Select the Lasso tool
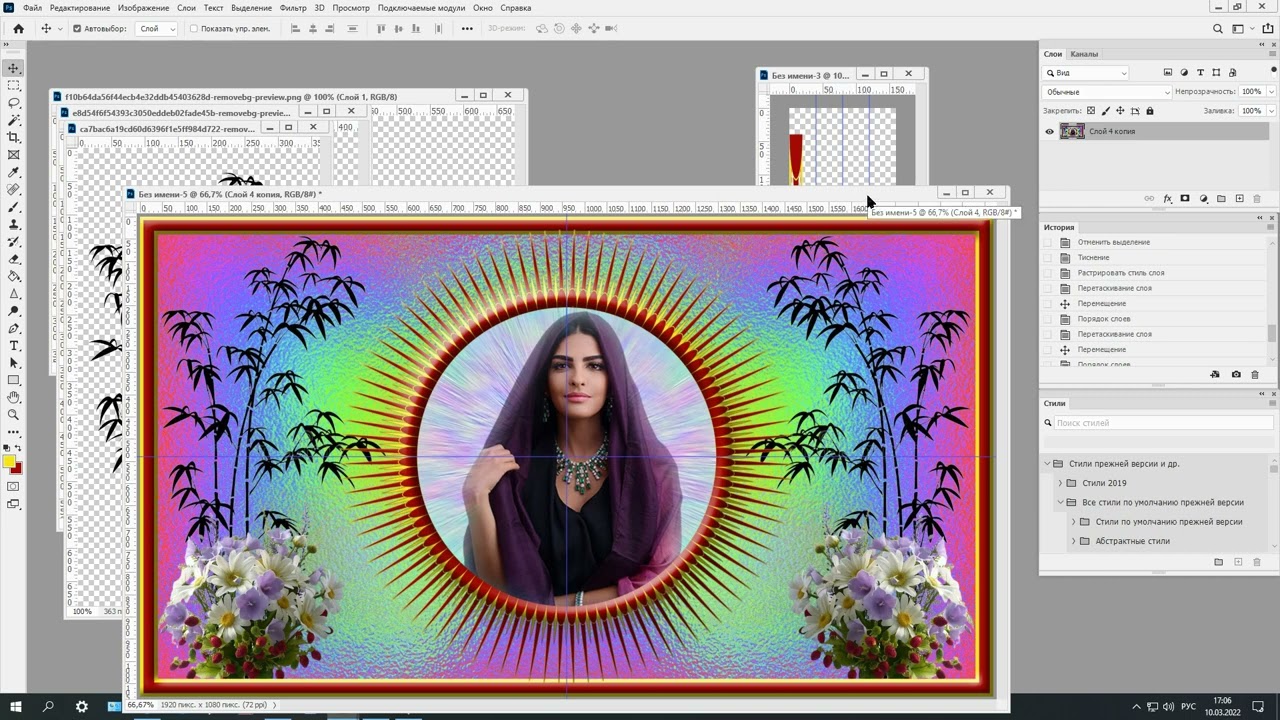Image resolution: width=1280 pixels, height=720 pixels. [13, 103]
